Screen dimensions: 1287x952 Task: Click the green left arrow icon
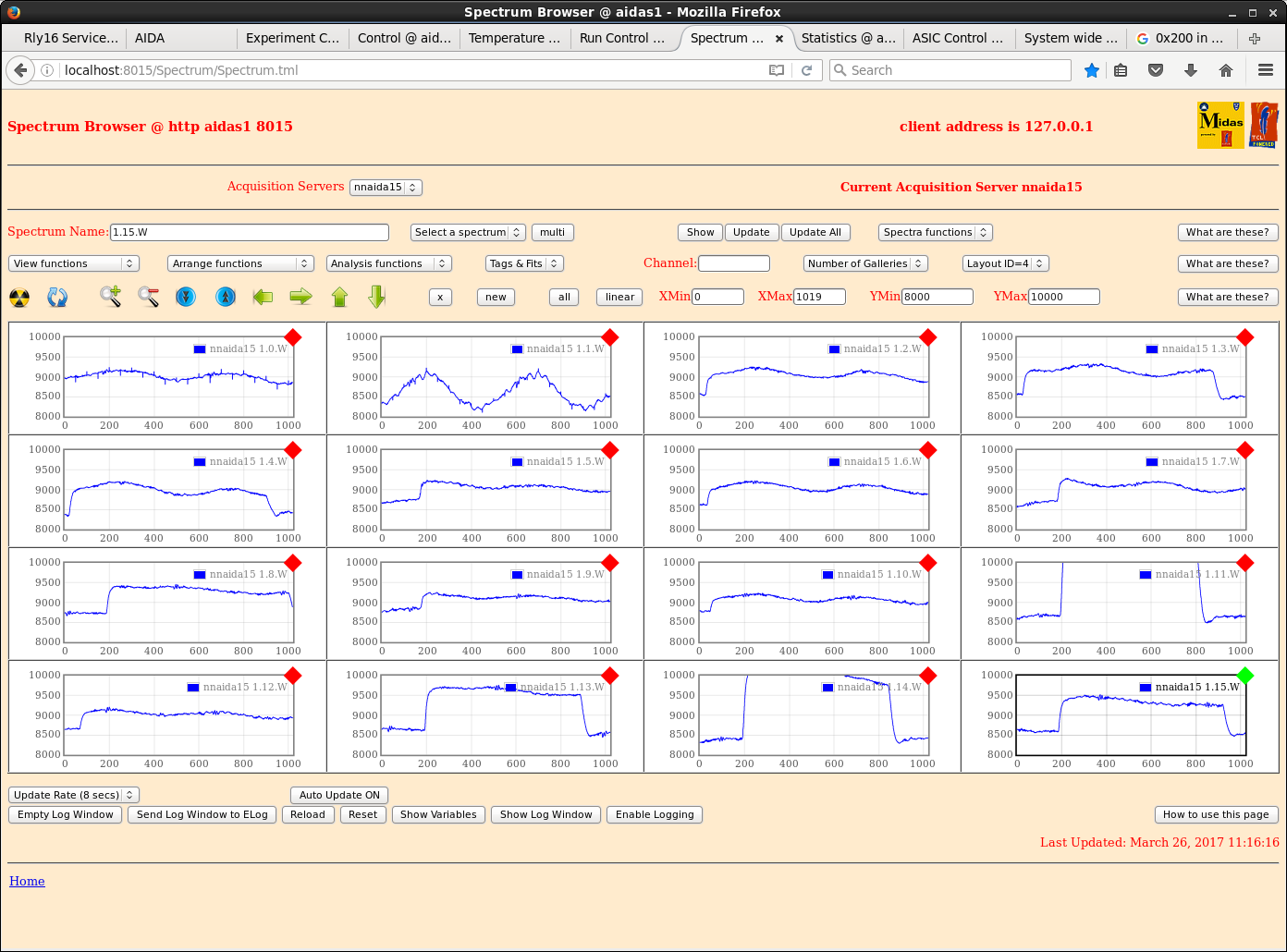tap(263, 297)
